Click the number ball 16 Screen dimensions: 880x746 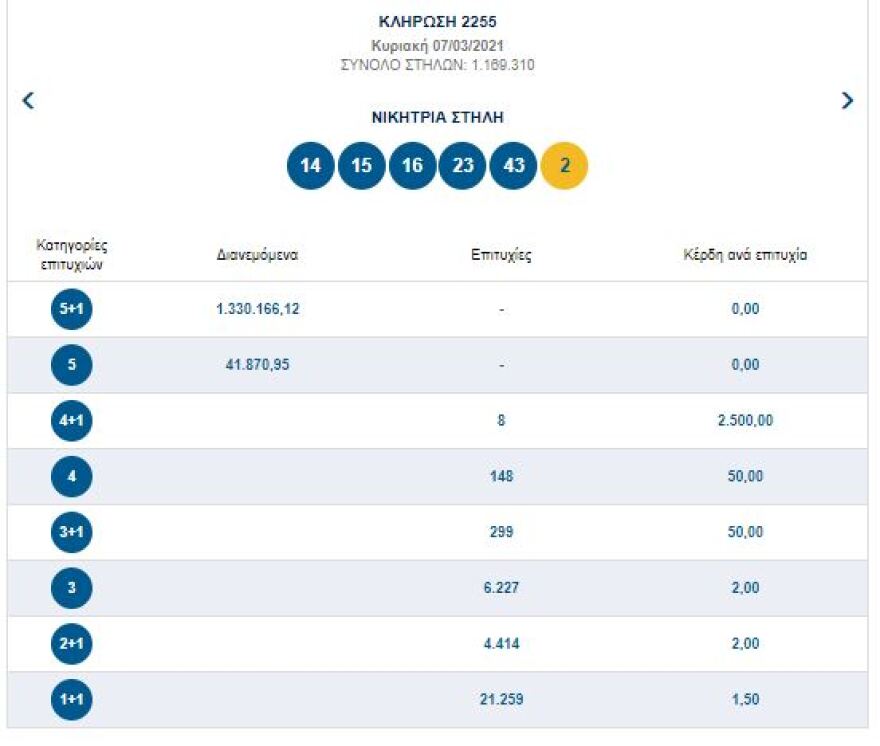(x=413, y=165)
